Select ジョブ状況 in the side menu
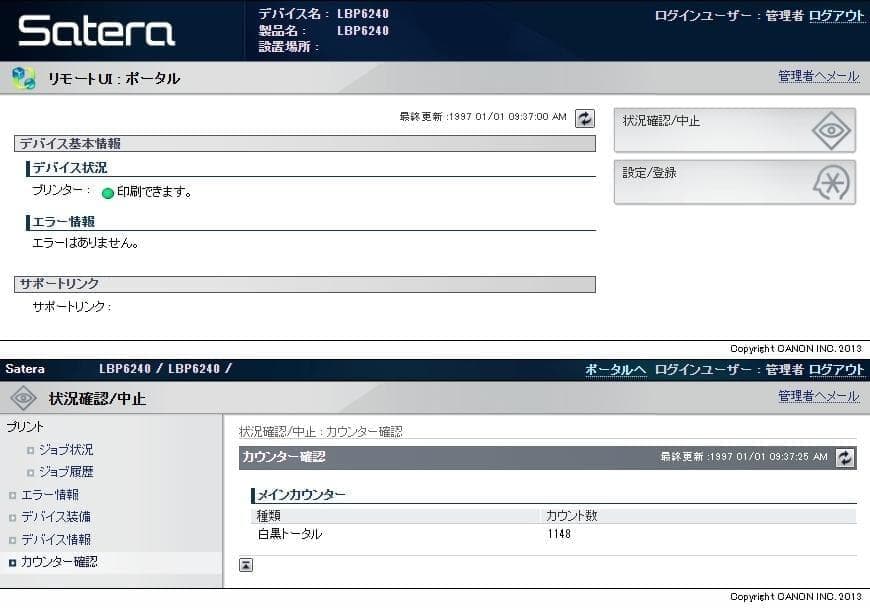 [66, 450]
